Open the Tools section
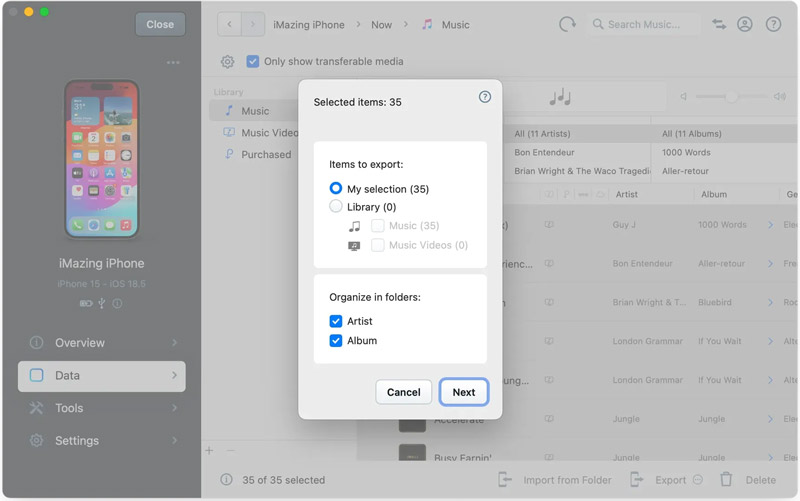The image size is (800, 501). (x=102, y=408)
